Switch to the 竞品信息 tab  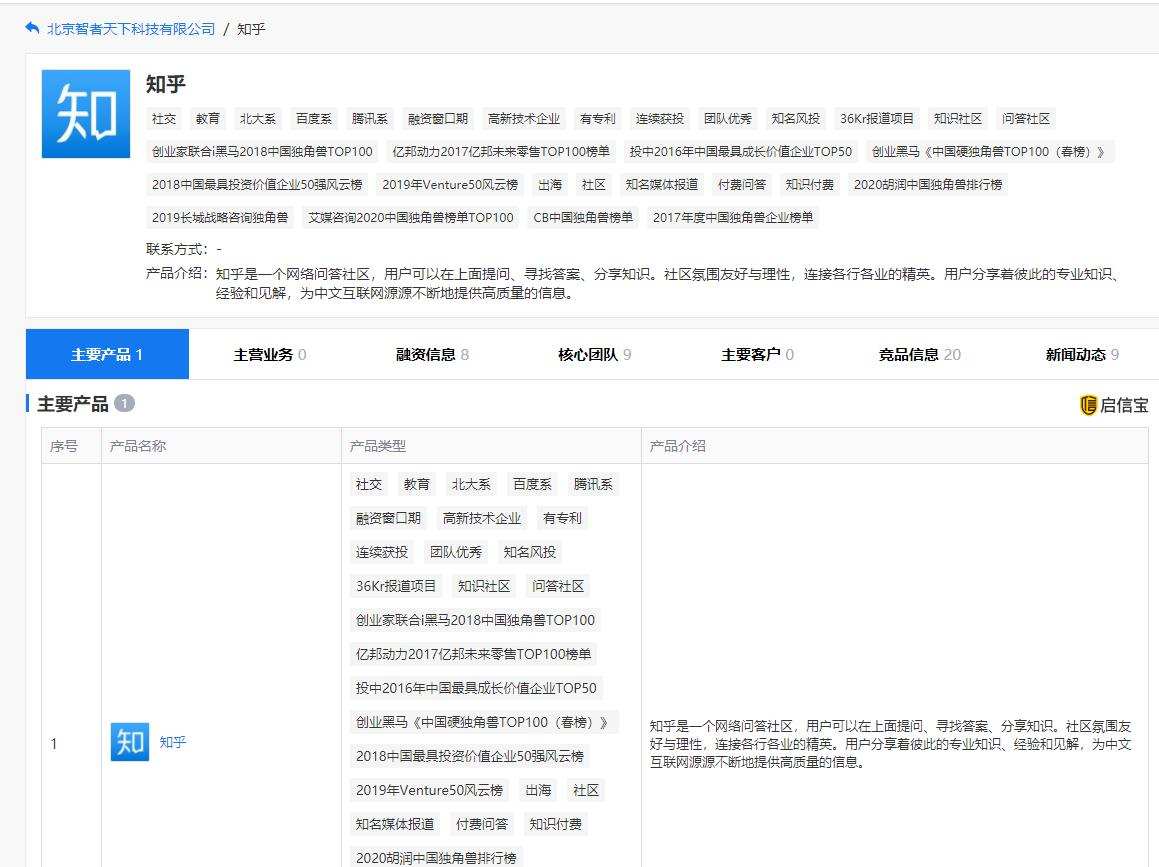919,354
